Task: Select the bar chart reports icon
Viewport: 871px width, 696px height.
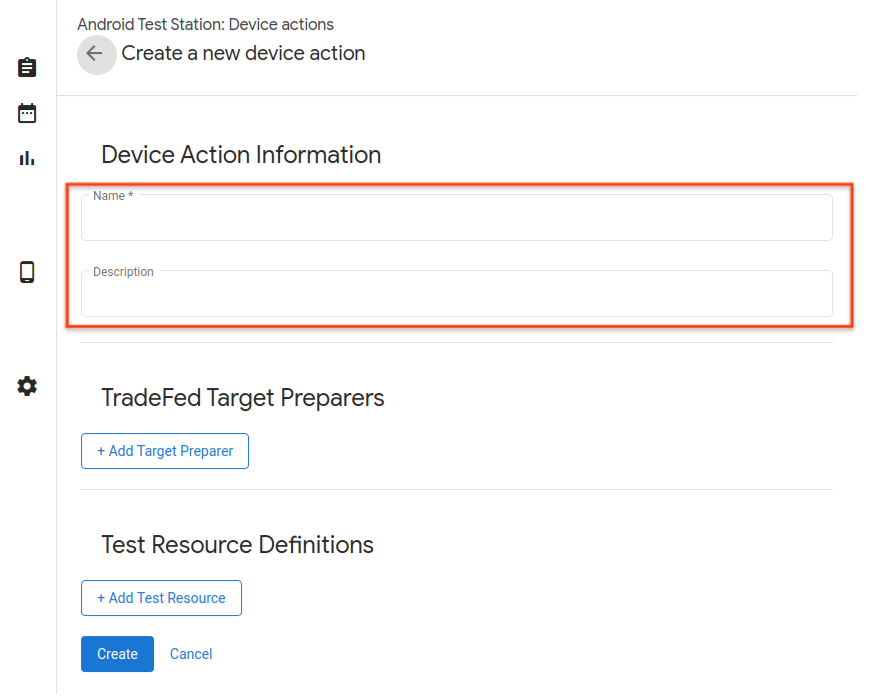Action: (x=26, y=157)
